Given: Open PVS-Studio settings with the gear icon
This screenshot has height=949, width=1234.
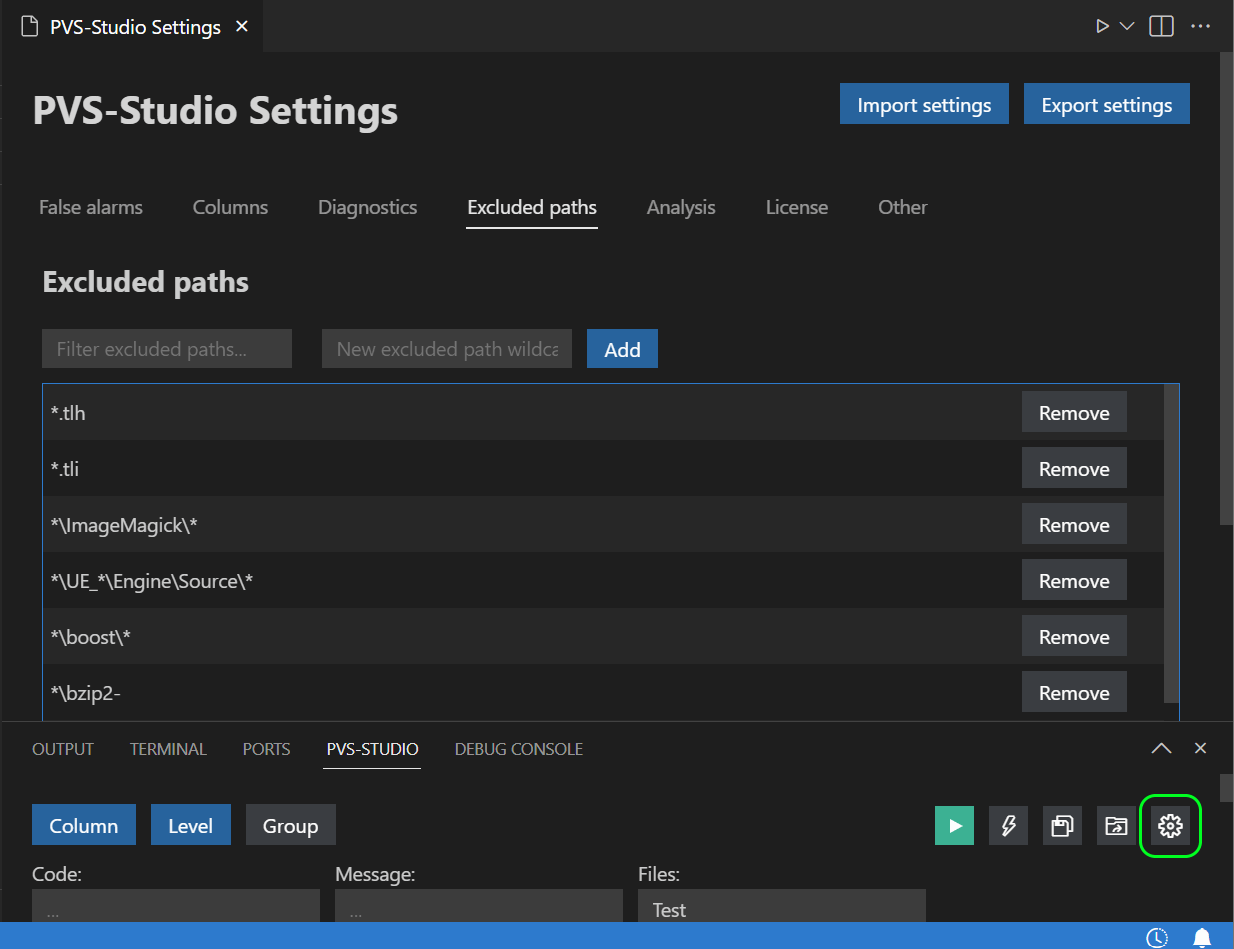Looking at the screenshot, I should 1170,825.
